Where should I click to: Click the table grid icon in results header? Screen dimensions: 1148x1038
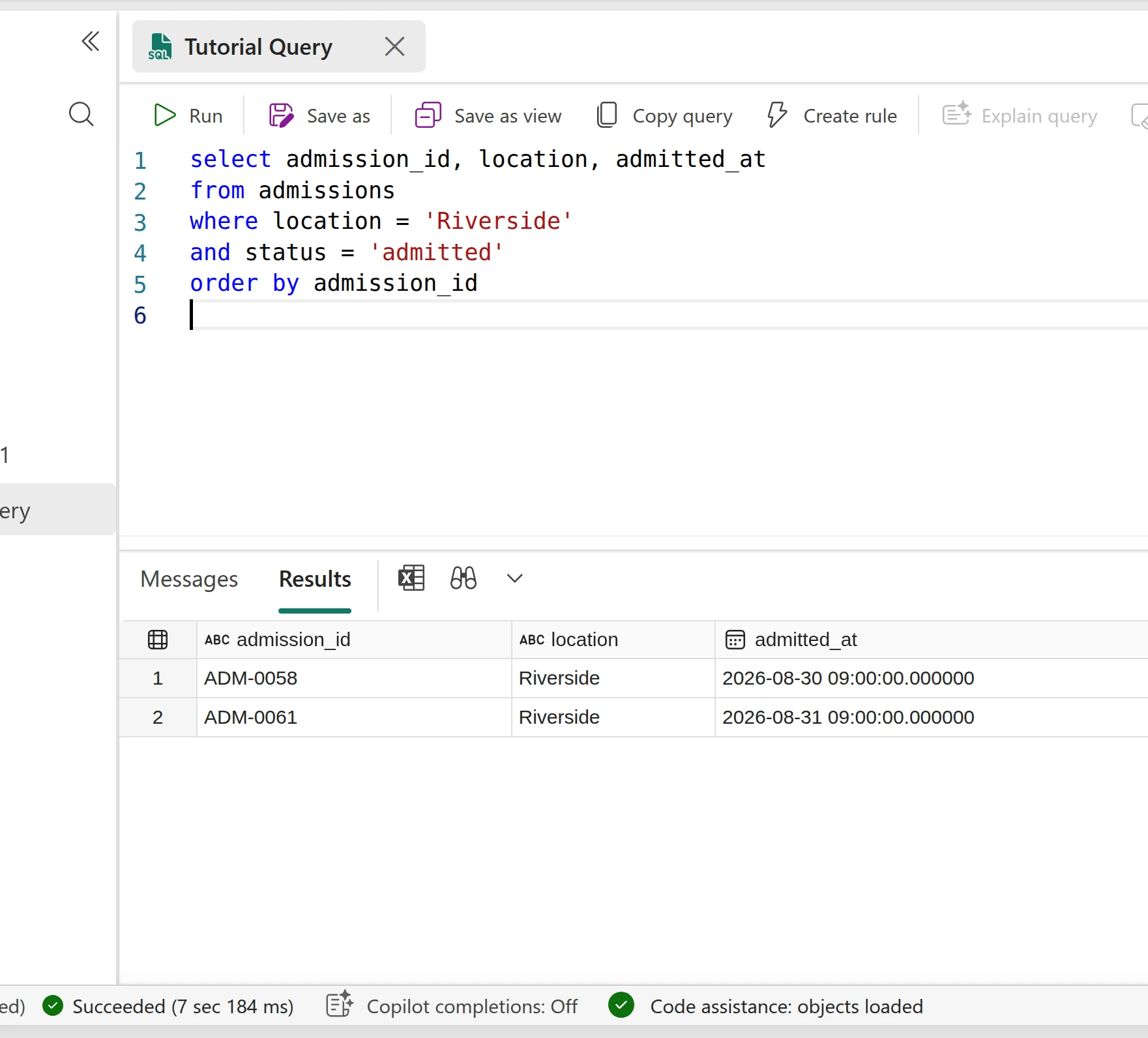pos(158,640)
